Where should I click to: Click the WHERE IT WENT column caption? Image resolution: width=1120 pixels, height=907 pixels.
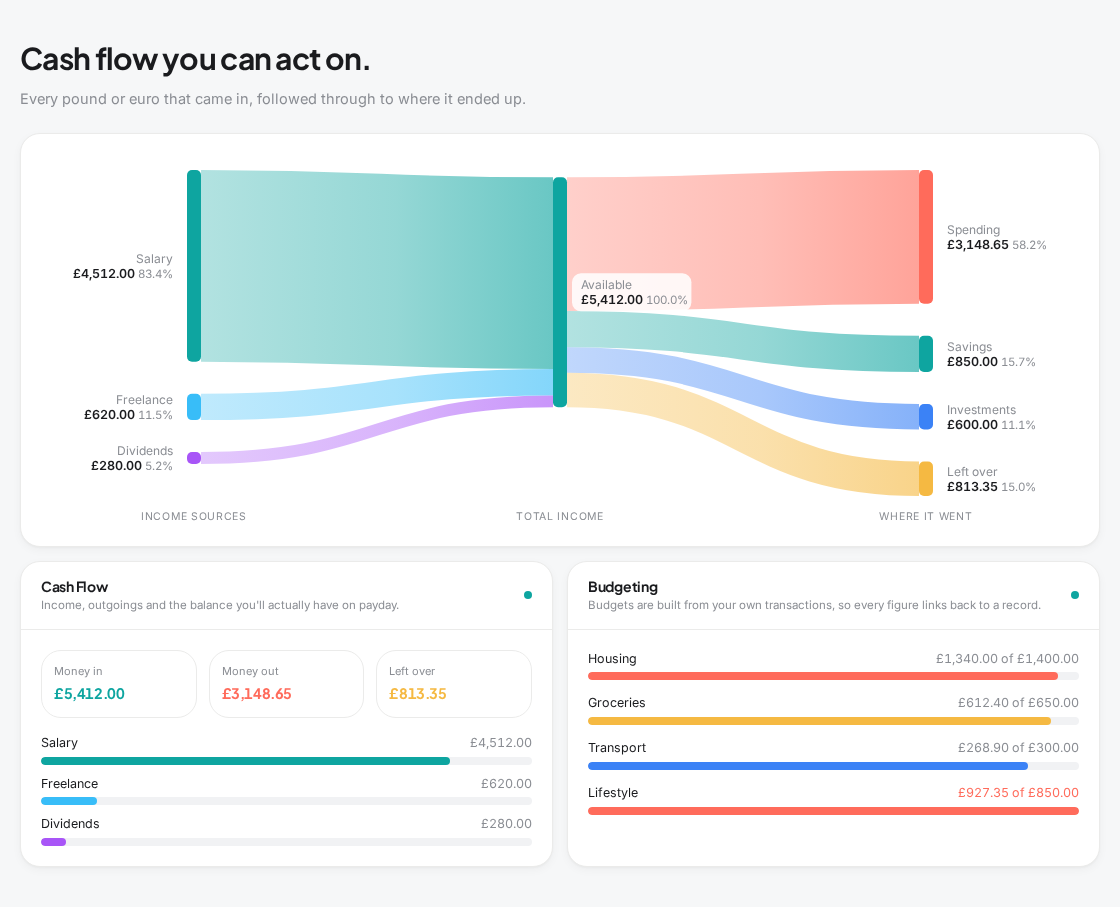point(925,516)
